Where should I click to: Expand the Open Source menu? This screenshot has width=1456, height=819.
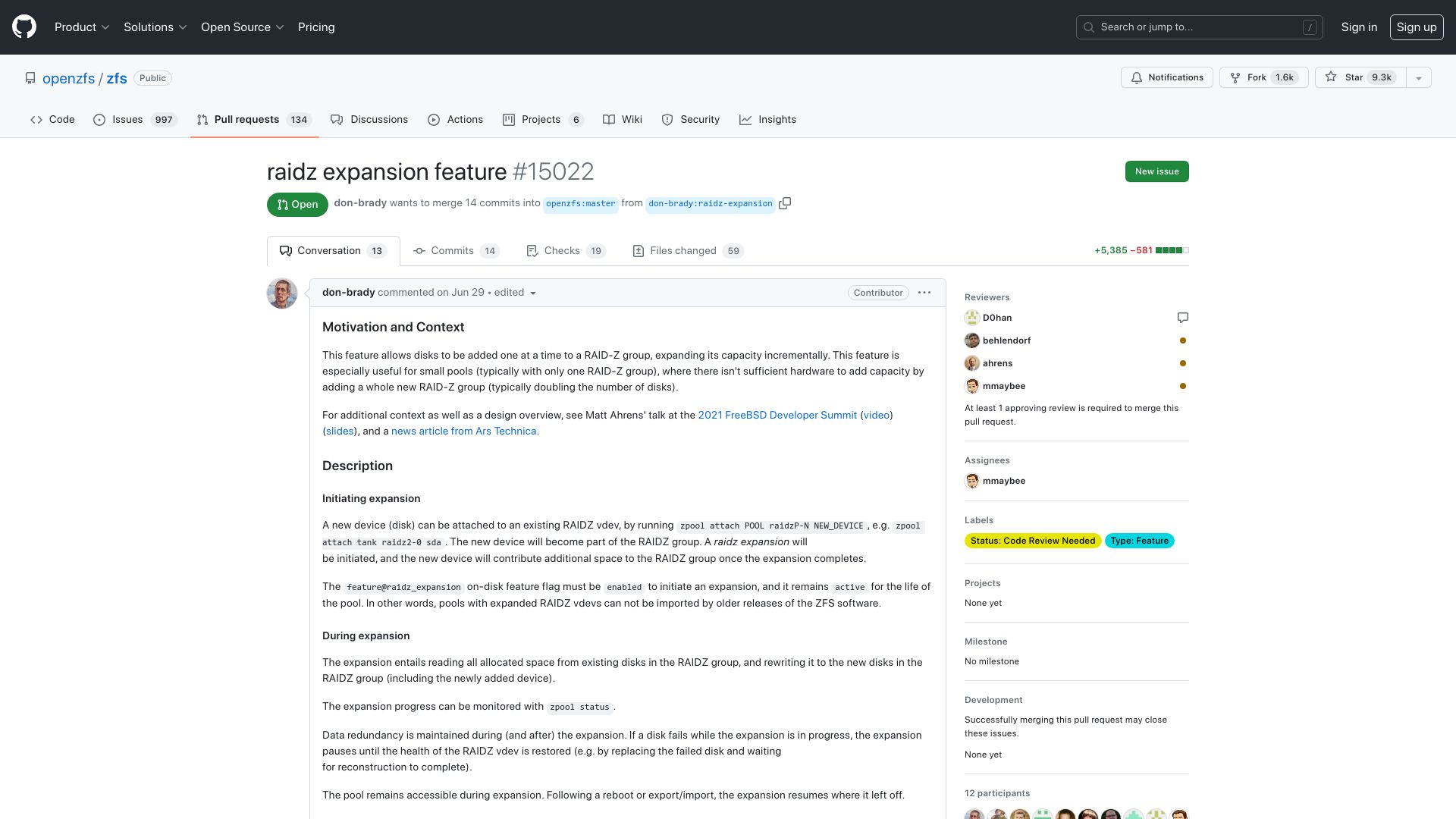[x=242, y=27]
